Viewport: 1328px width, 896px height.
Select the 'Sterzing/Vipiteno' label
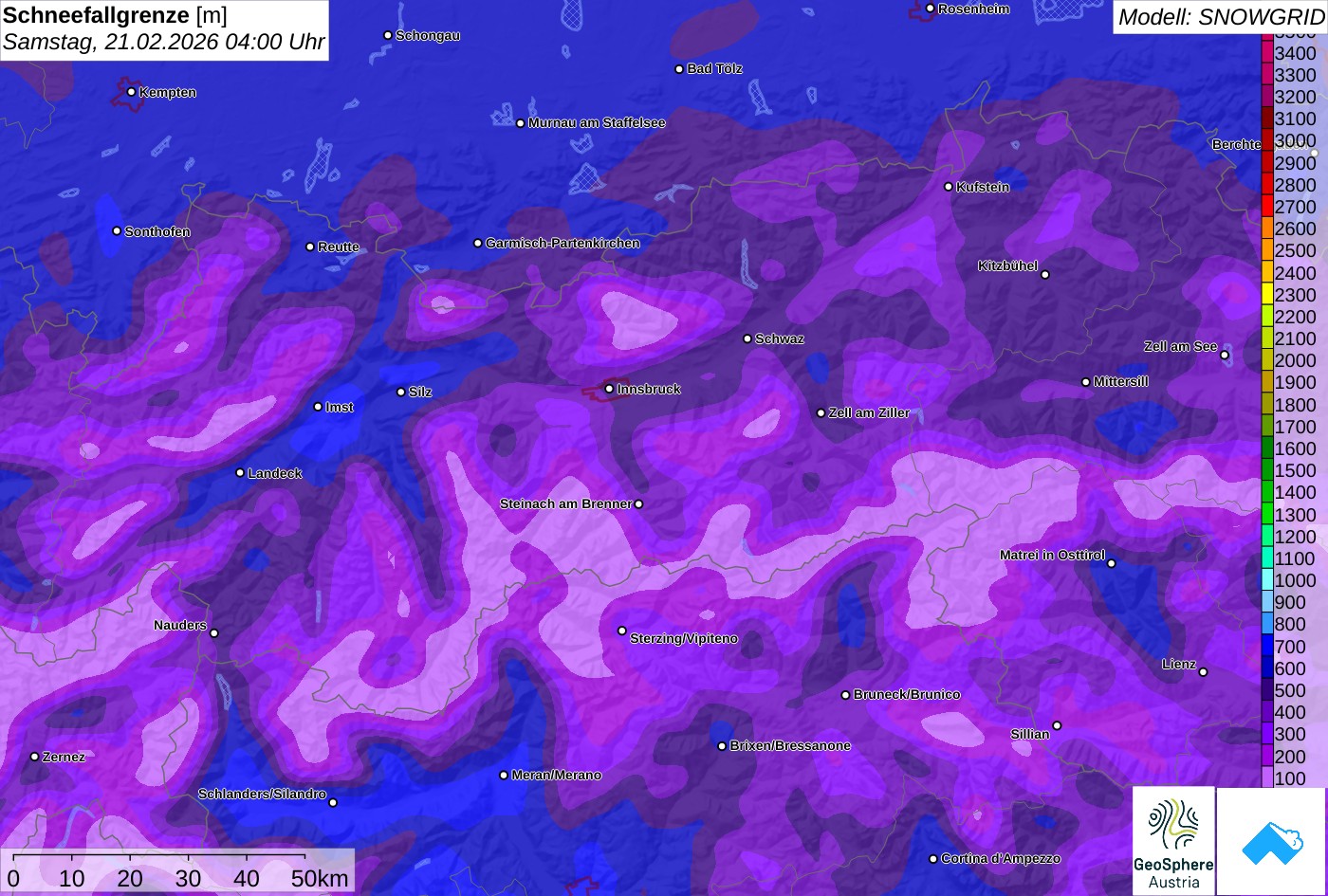(x=684, y=639)
